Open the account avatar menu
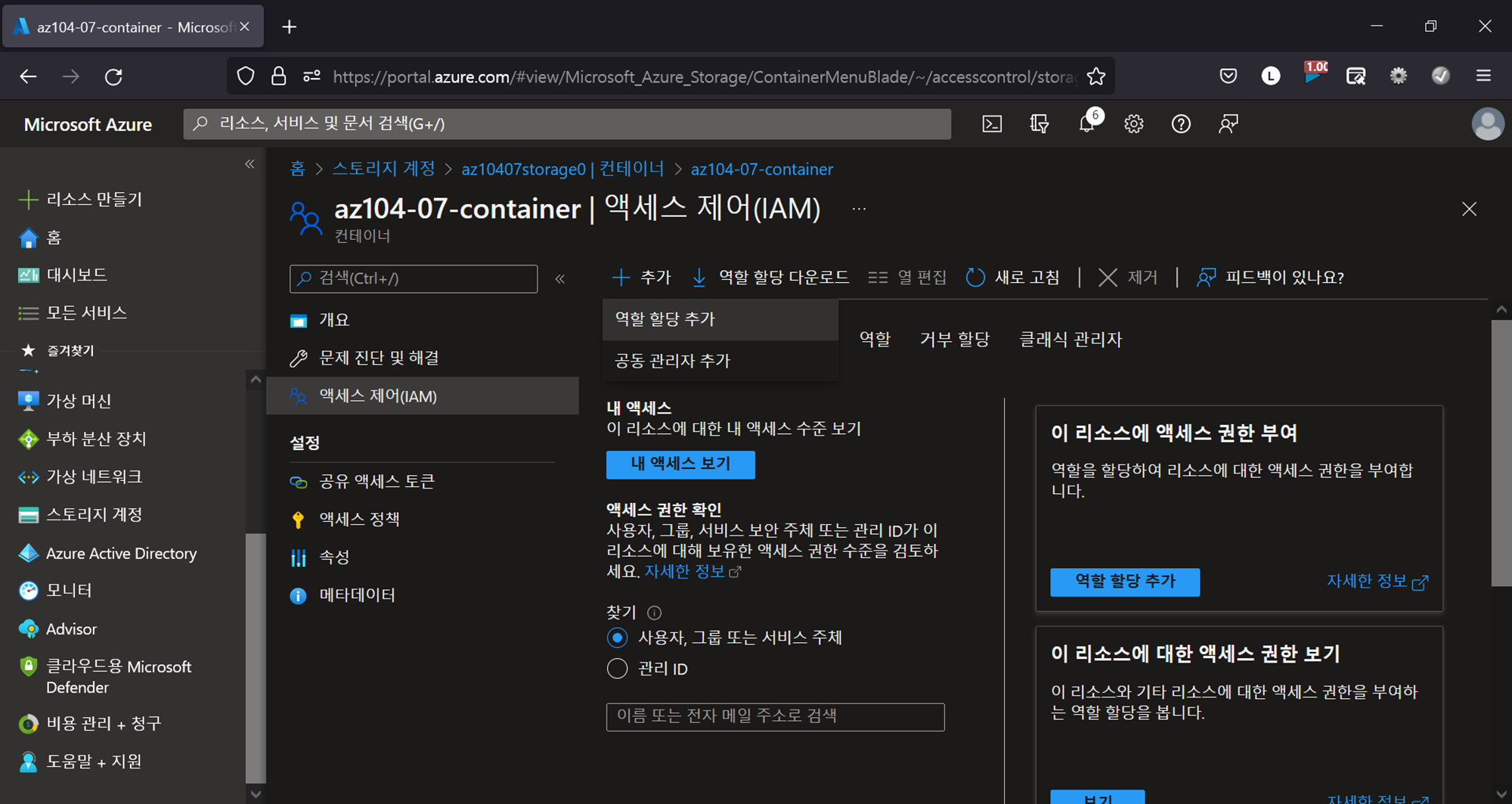Screen dimensions: 1512x804 click(x=1487, y=124)
